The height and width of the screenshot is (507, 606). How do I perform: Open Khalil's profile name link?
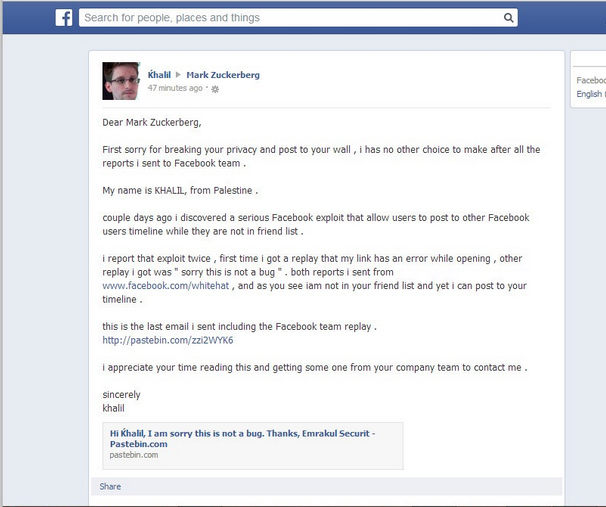point(159,75)
